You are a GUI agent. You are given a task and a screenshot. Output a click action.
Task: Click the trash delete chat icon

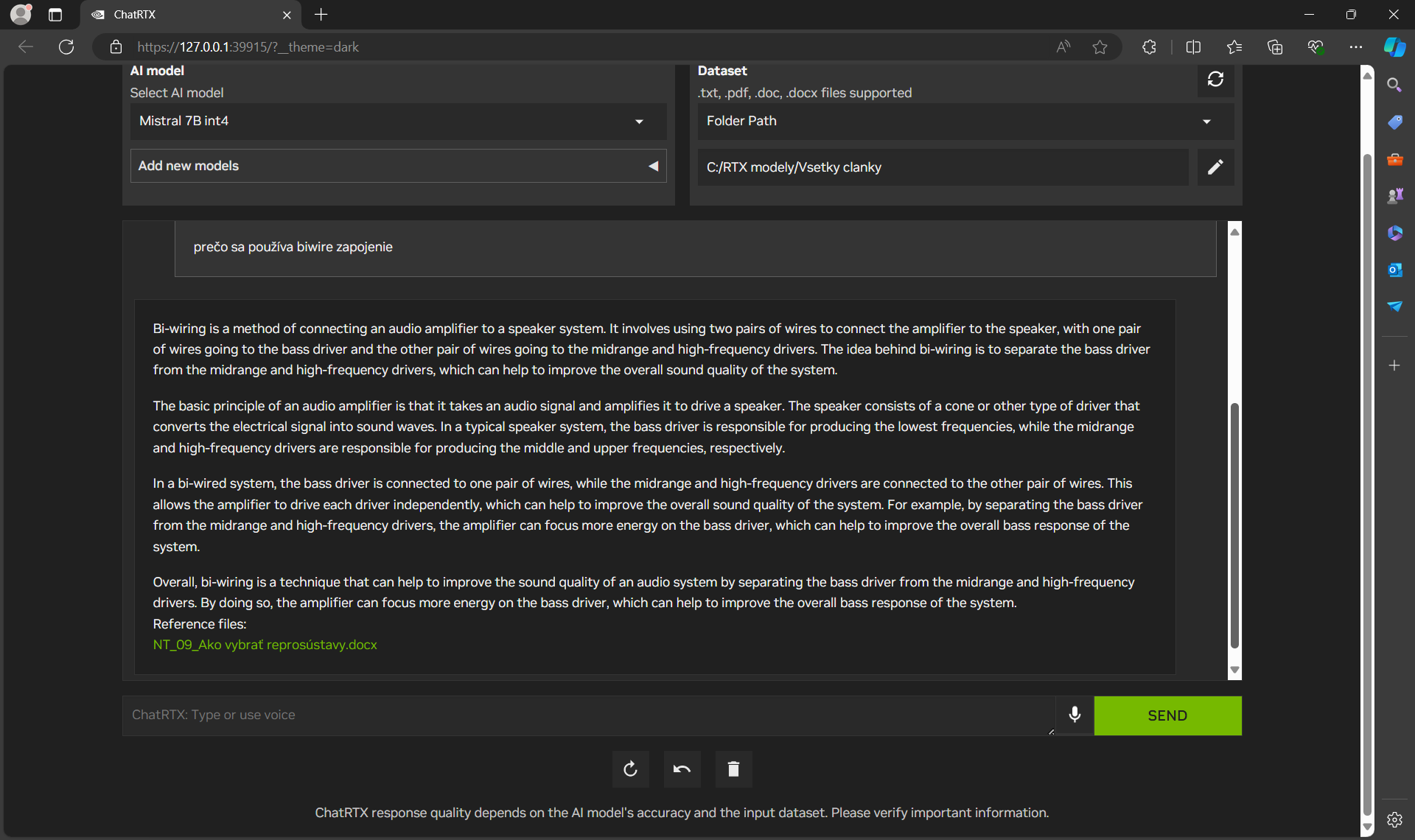[733, 769]
